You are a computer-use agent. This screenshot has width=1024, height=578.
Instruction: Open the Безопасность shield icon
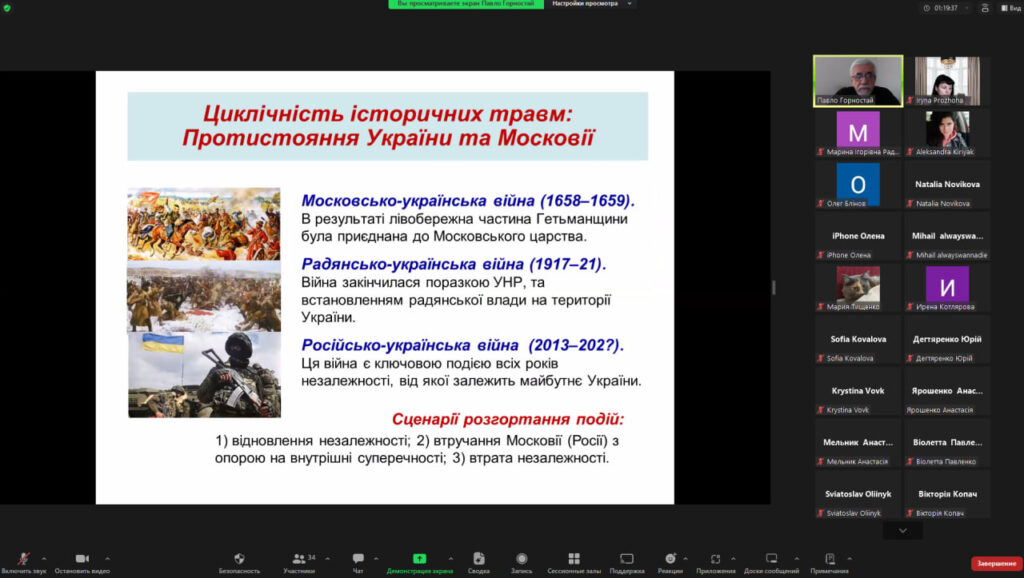coord(239,560)
